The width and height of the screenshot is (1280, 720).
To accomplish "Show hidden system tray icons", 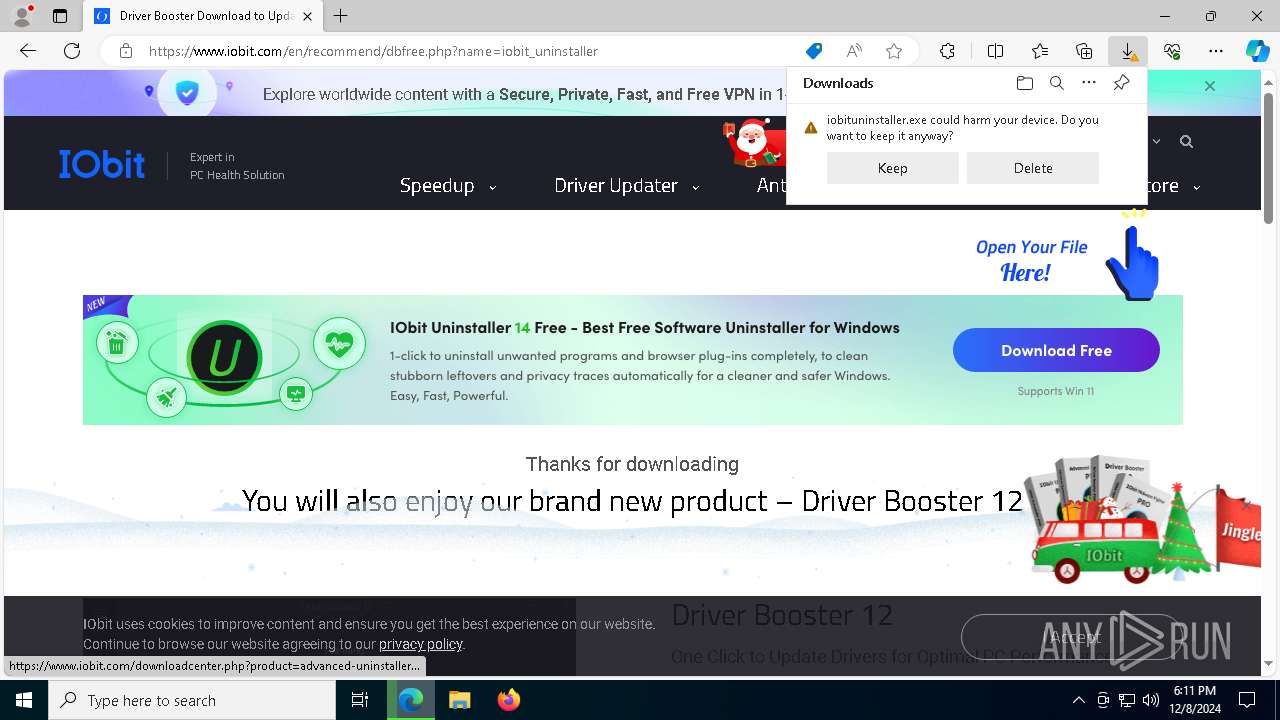I will tap(1078, 700).
